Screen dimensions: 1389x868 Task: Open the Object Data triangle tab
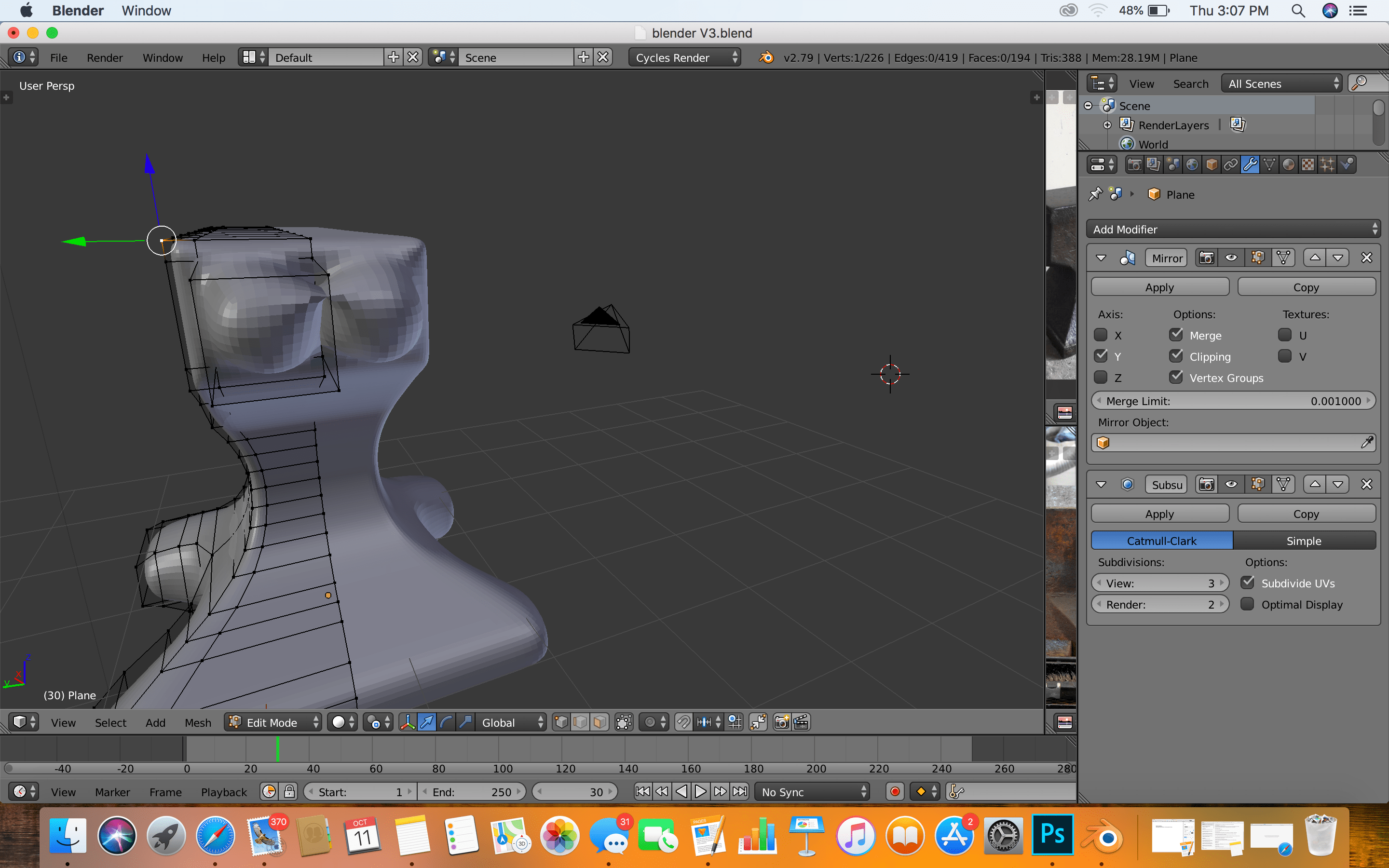(x=1269, y=165)
